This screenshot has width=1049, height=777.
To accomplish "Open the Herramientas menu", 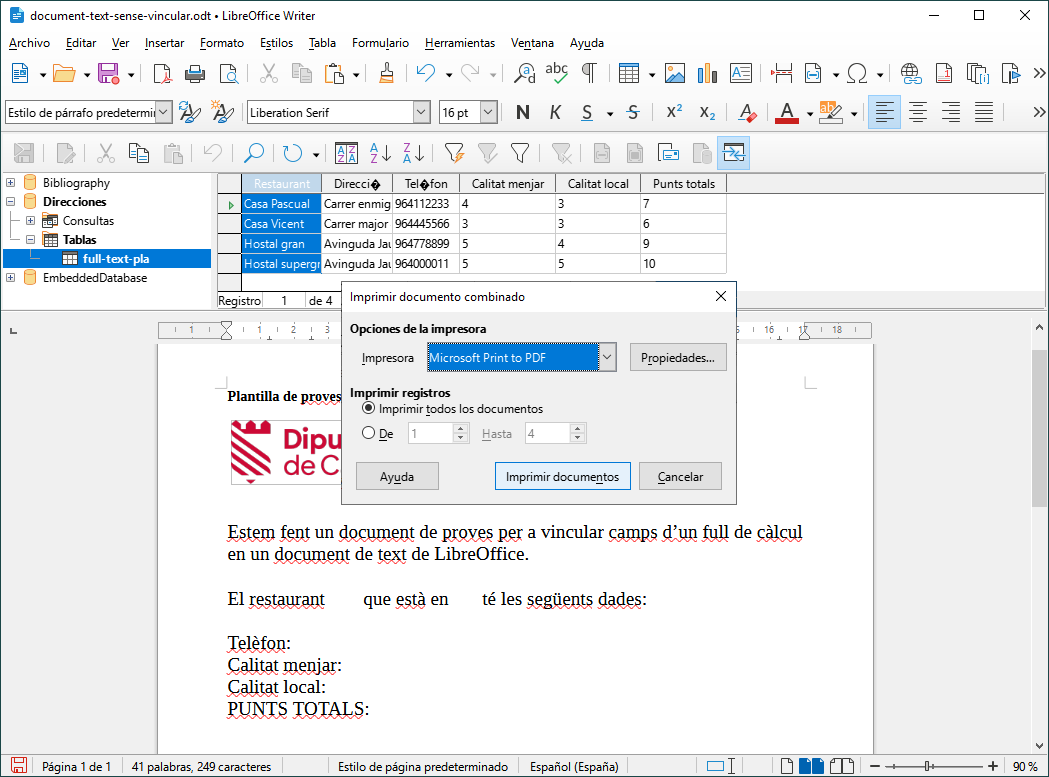I will [460, 43].
